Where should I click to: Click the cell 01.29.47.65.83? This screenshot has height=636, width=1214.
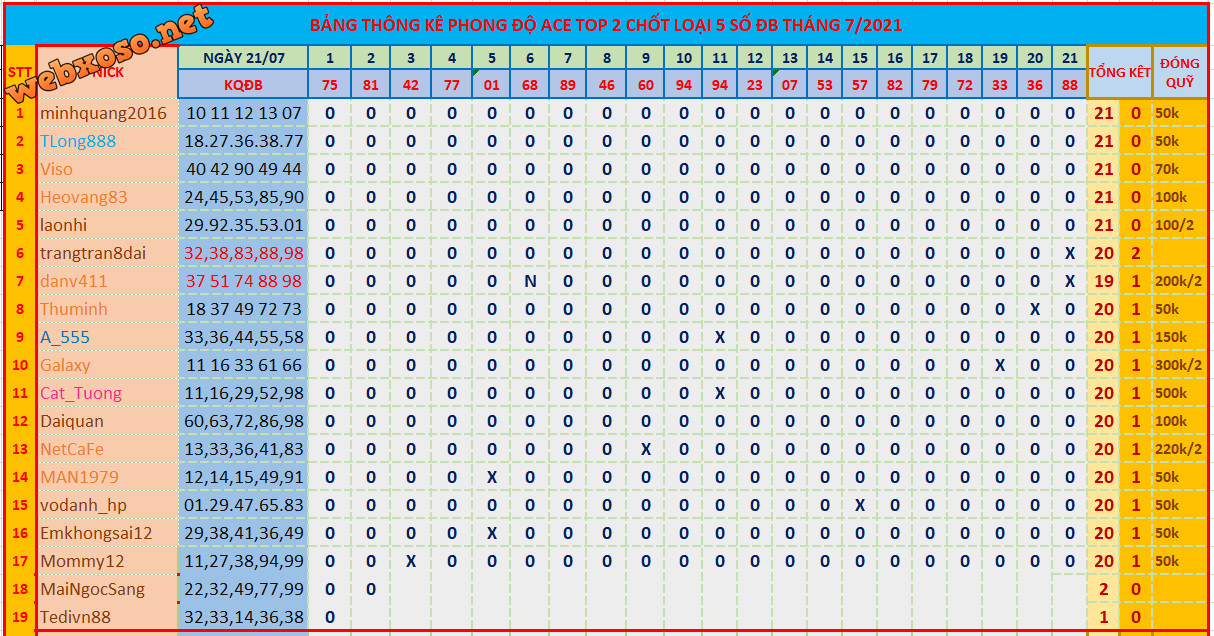pyautogui.click(x=243, y=505)
